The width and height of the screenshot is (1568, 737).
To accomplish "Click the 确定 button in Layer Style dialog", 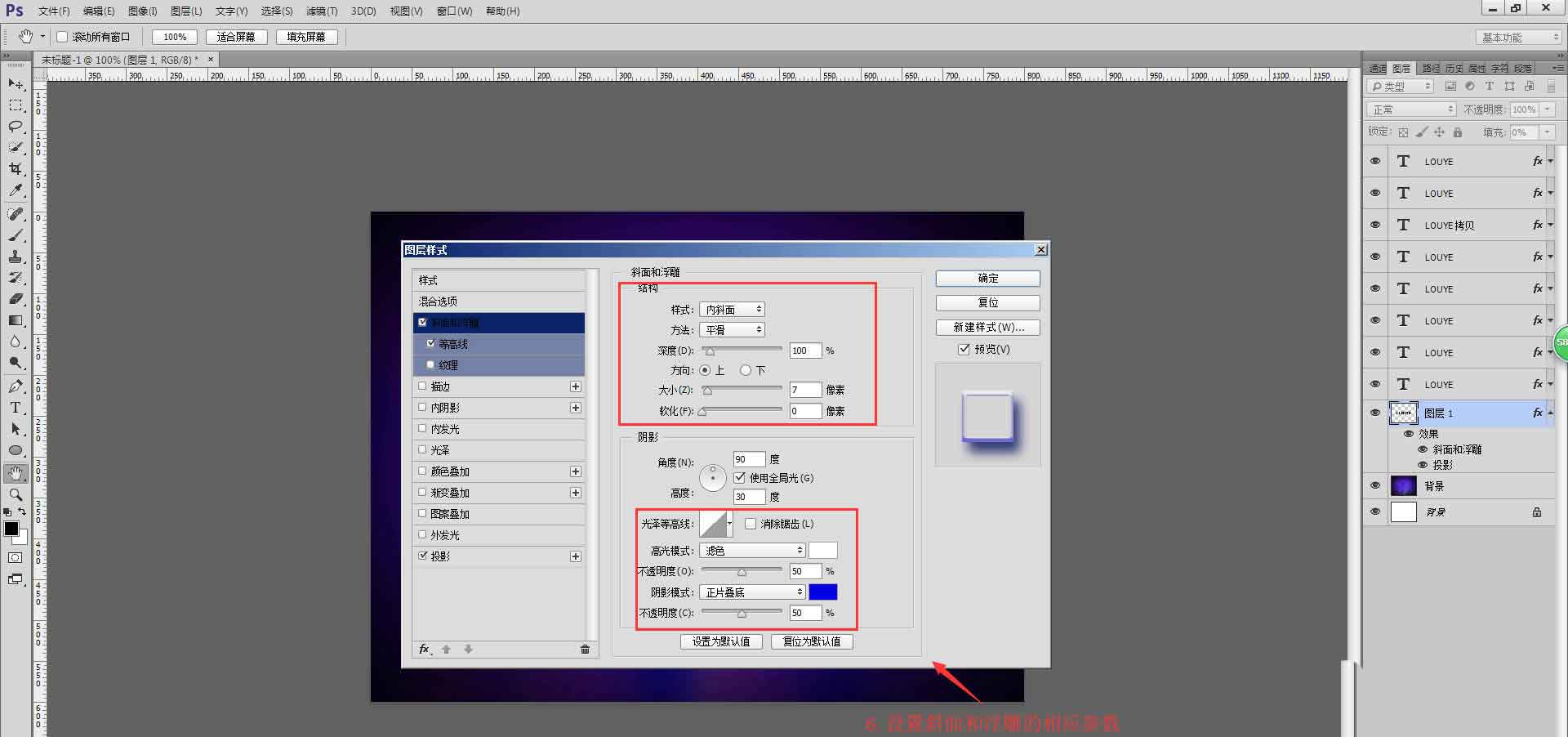I will tap(987, 278).
